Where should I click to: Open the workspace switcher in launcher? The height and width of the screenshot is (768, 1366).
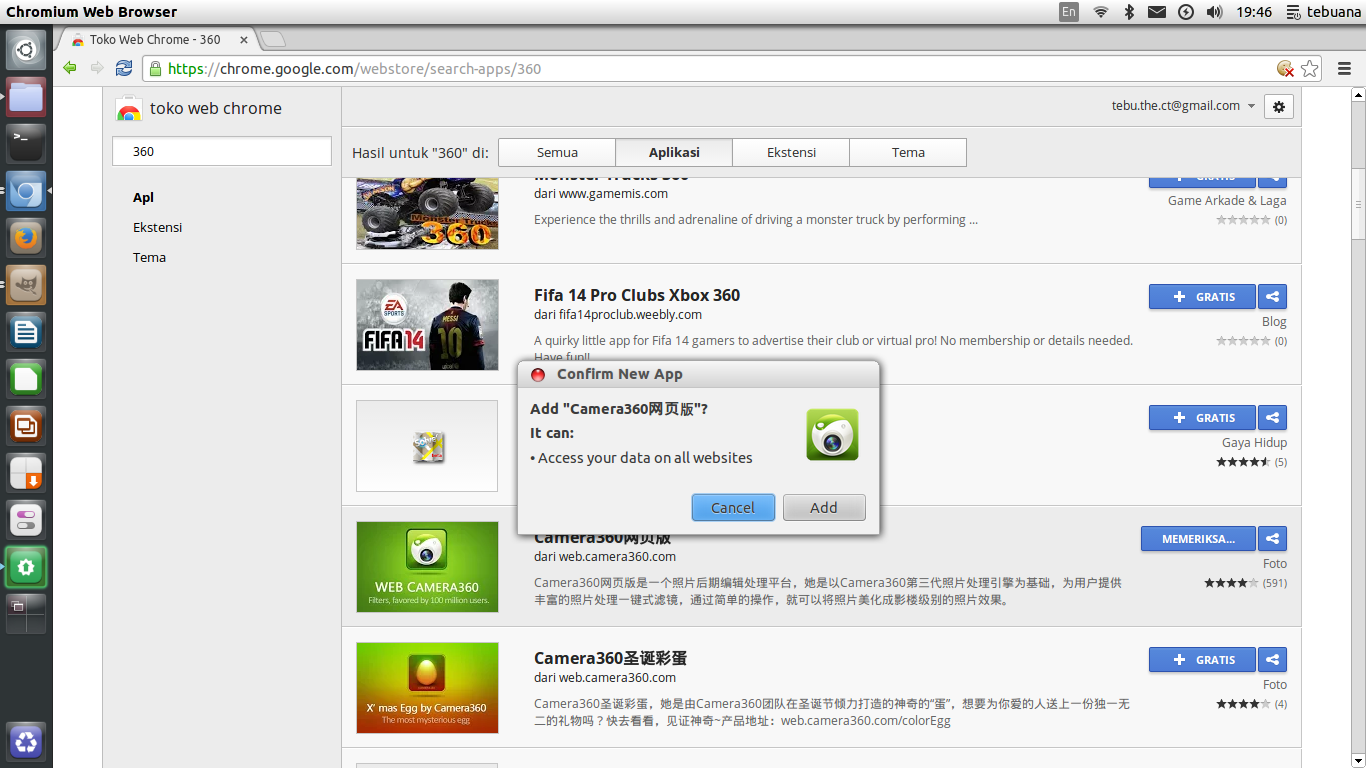click(x=26, y=614)
